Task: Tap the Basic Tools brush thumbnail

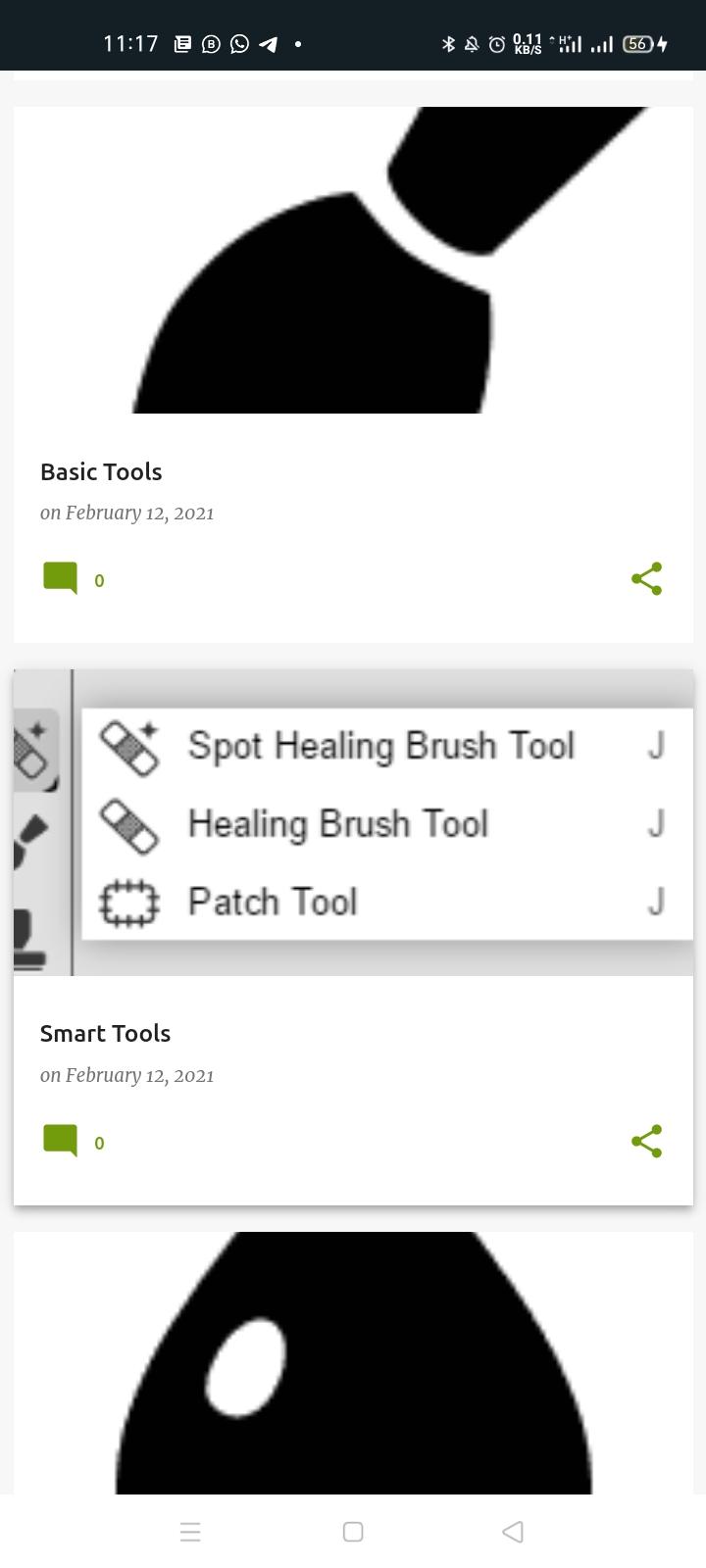Action: (353, 260)
